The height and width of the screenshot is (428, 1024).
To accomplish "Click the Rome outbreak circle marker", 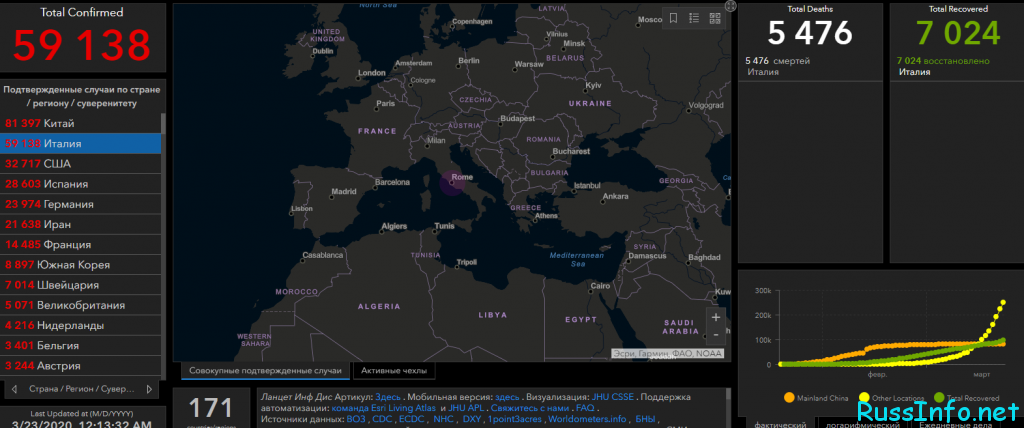I will coord(451,183).
